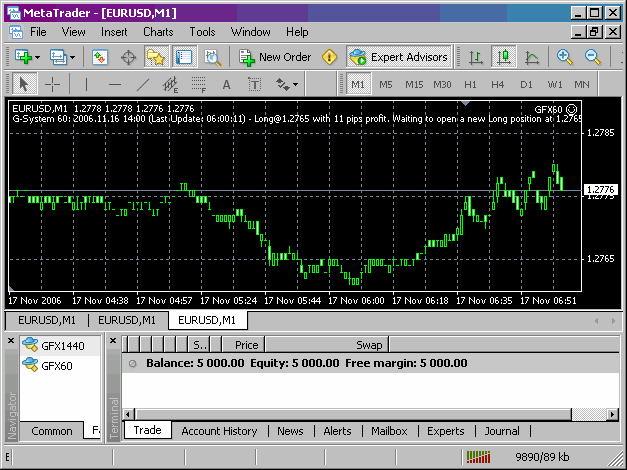Select the Fibonacci retracement tool
Viewport: 627px width, 470px height.
pos(199,84)
